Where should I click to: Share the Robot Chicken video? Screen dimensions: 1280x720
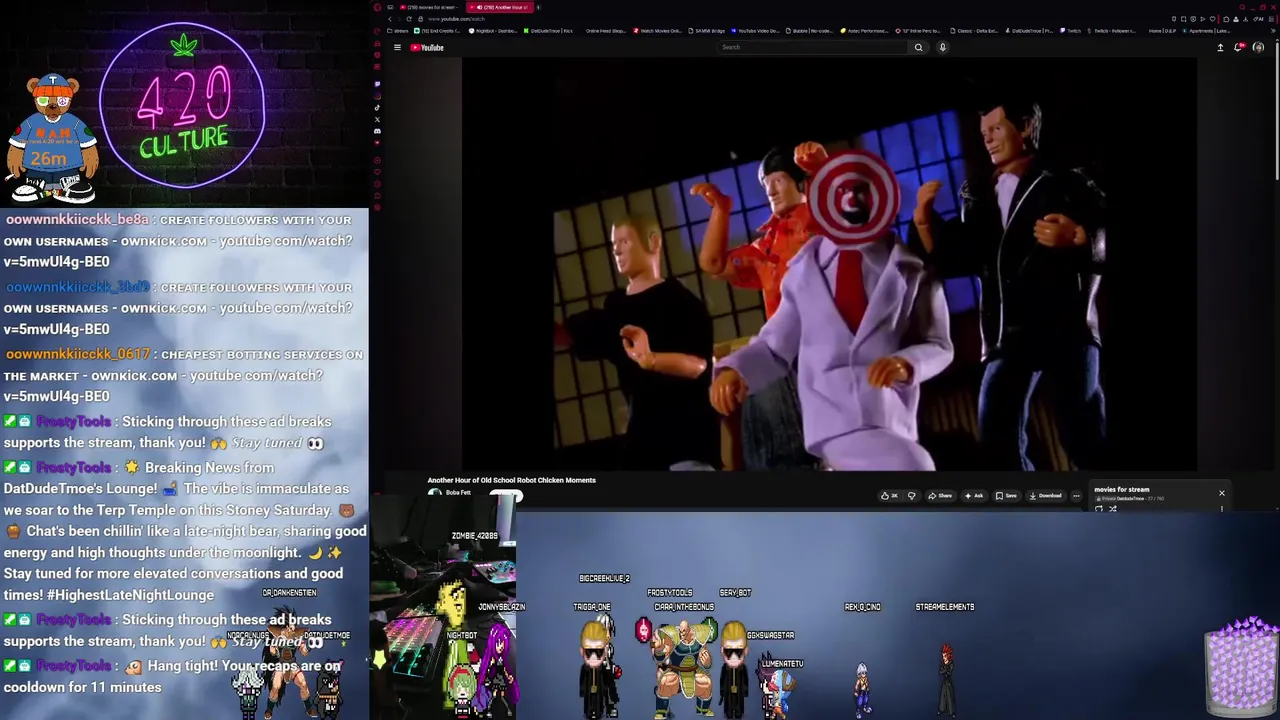pos(939,496)
